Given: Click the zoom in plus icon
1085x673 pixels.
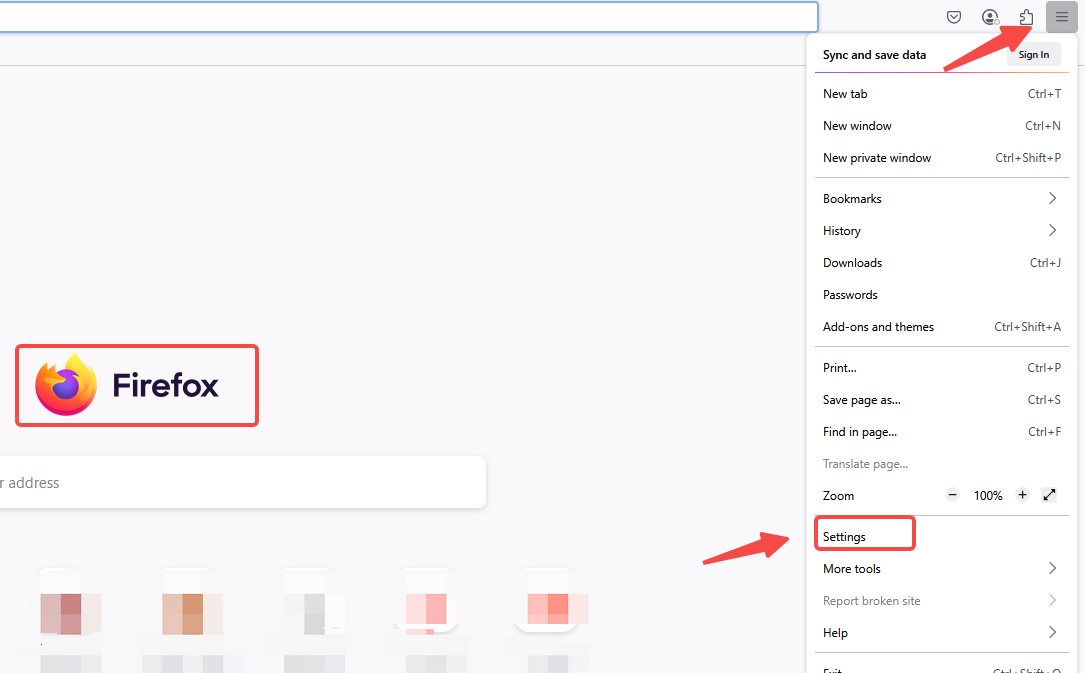Looking at the screenshot, I should click(x=1022, y=495).
